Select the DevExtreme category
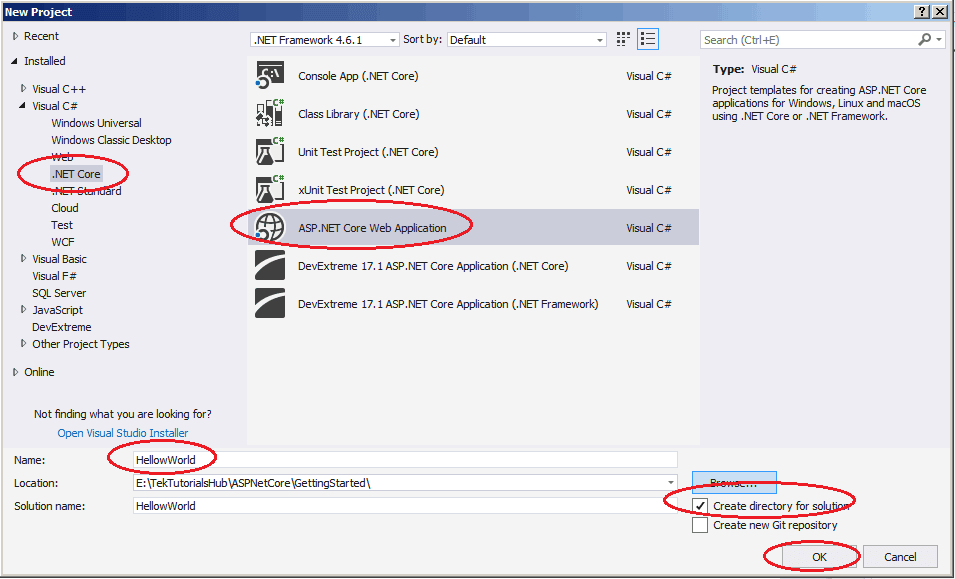The width and height of the screenshot is (955, 579). coord(62,327)
